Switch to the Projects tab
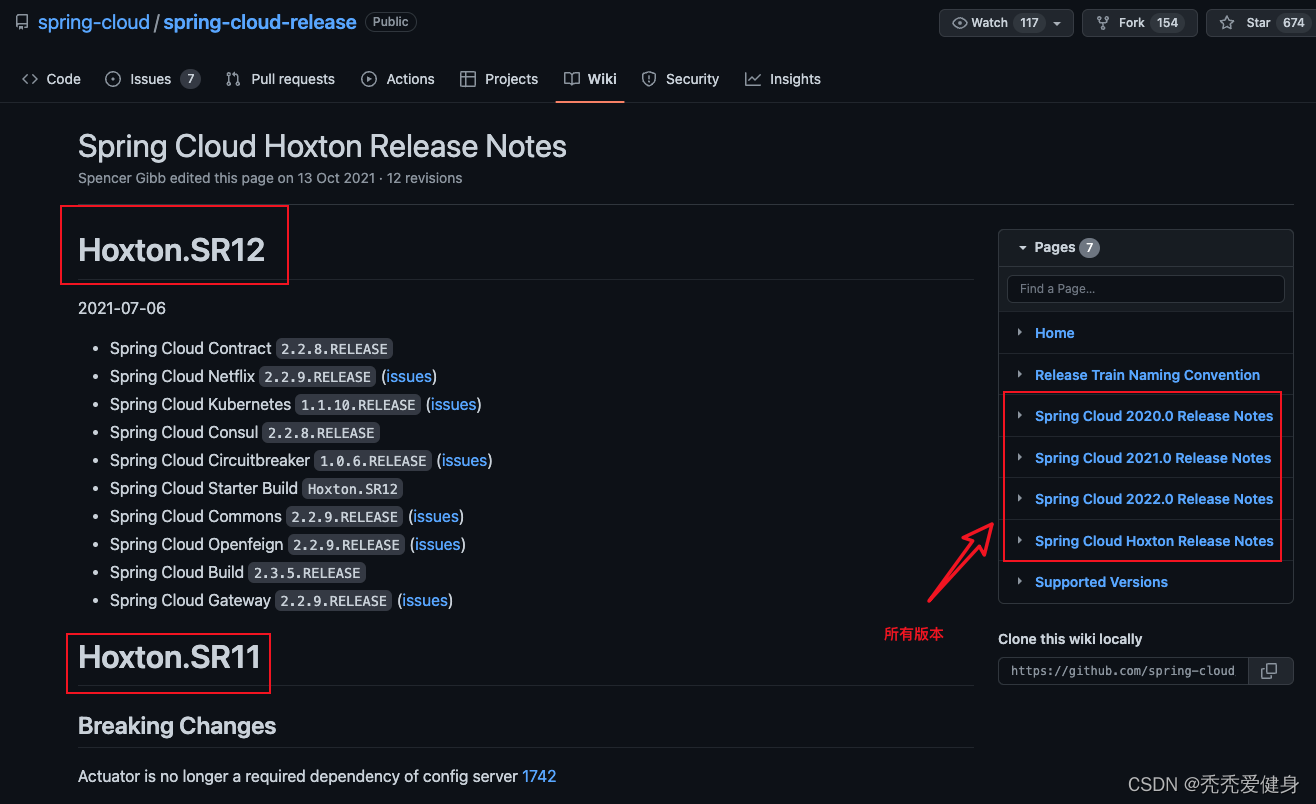Screen dimensions: 1316x804 click(499, 79)
